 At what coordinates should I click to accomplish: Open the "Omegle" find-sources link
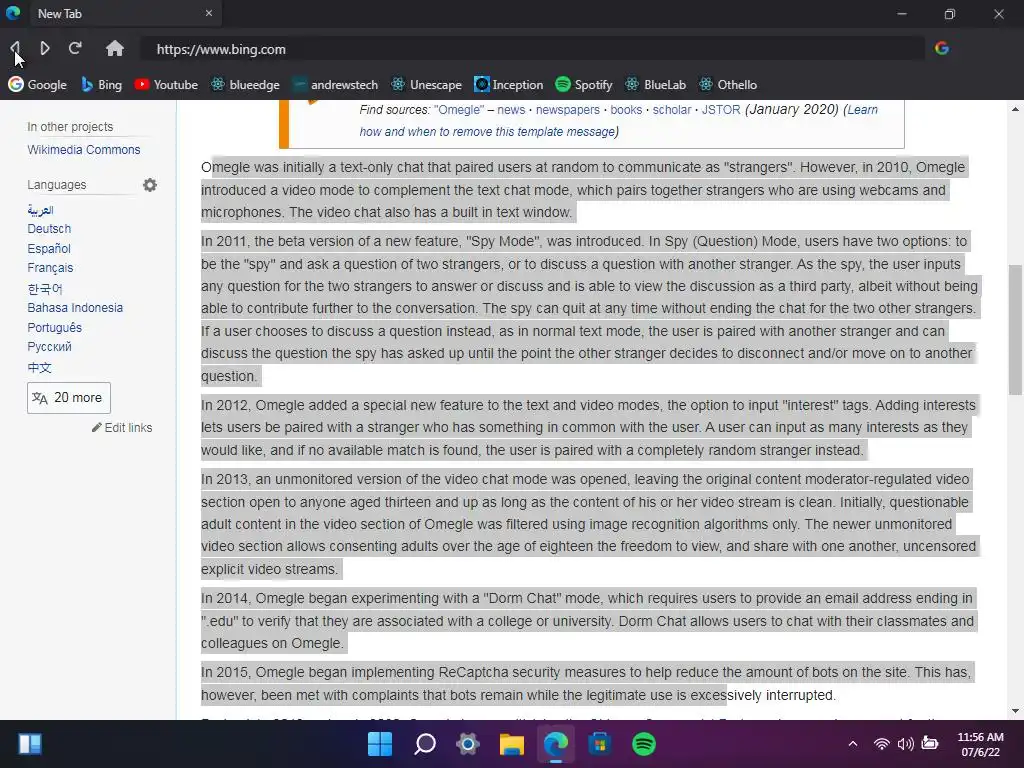pos(459,110)
